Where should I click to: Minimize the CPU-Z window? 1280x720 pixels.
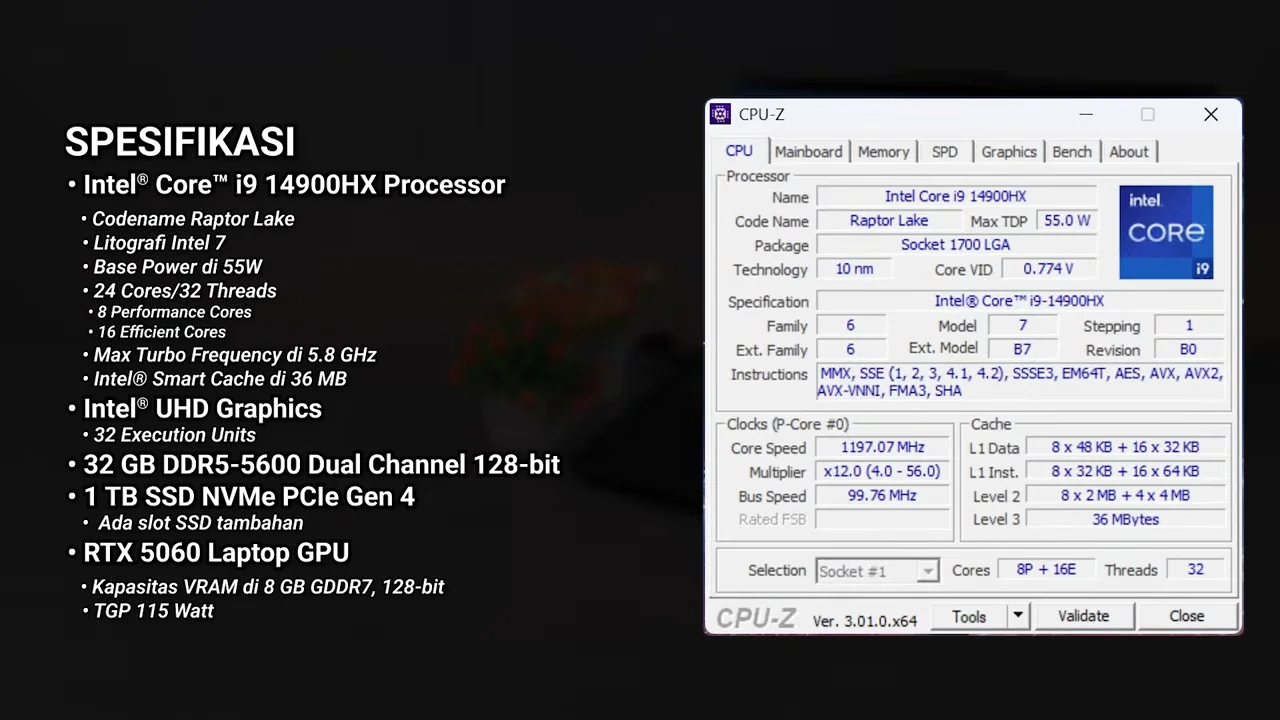pos(1086,115)
